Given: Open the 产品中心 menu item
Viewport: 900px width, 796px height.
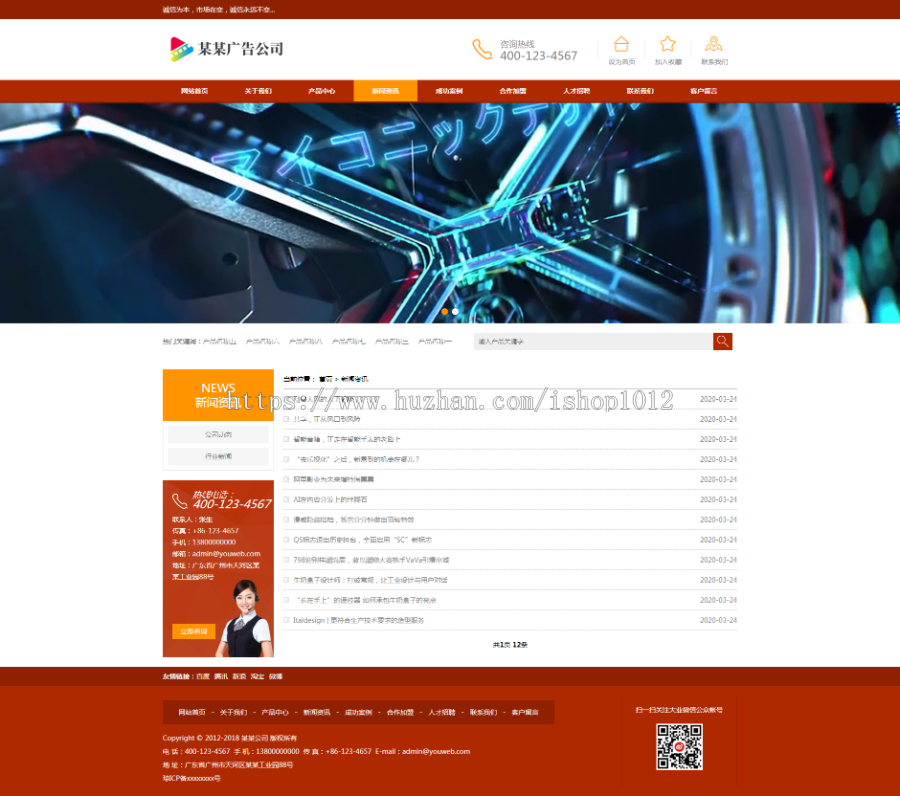Looking at the screenshot, I should [x=321, y=91].
